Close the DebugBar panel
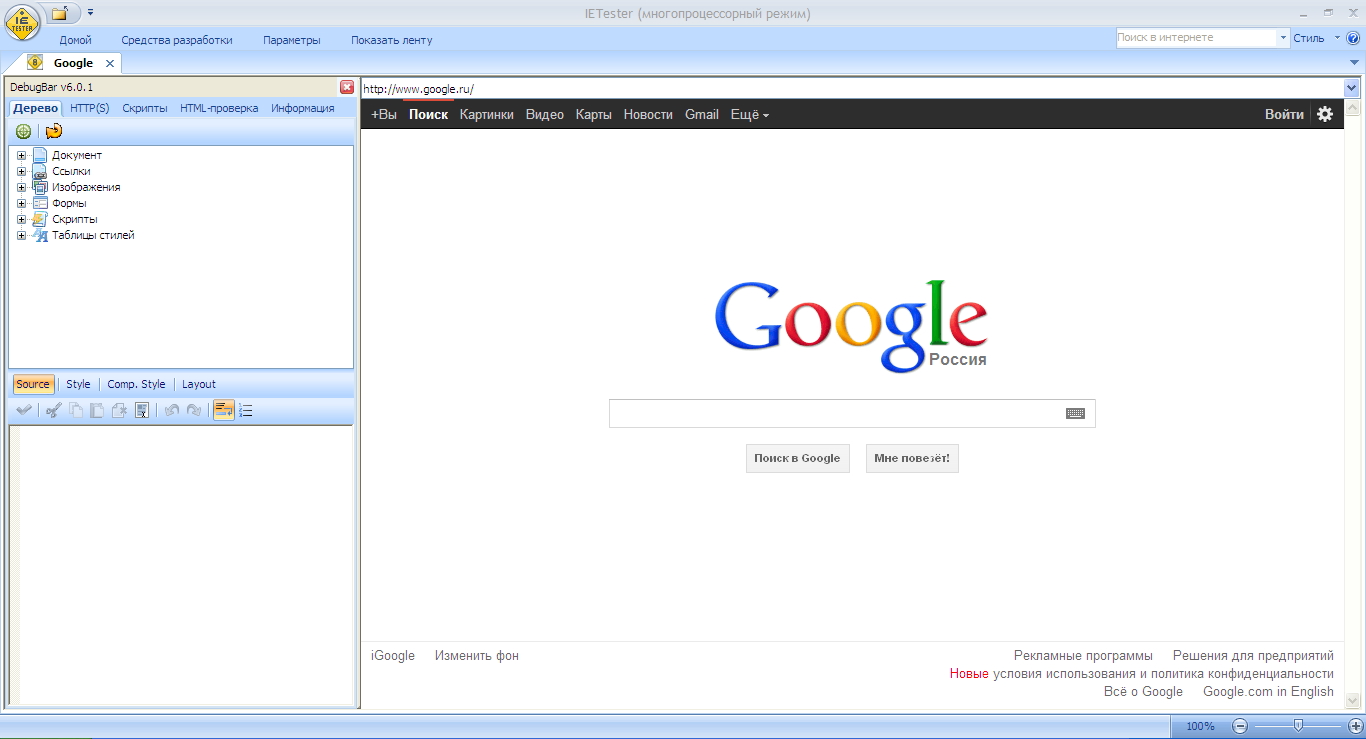This screenshot has width=1366, height=739. click(347, 87)
